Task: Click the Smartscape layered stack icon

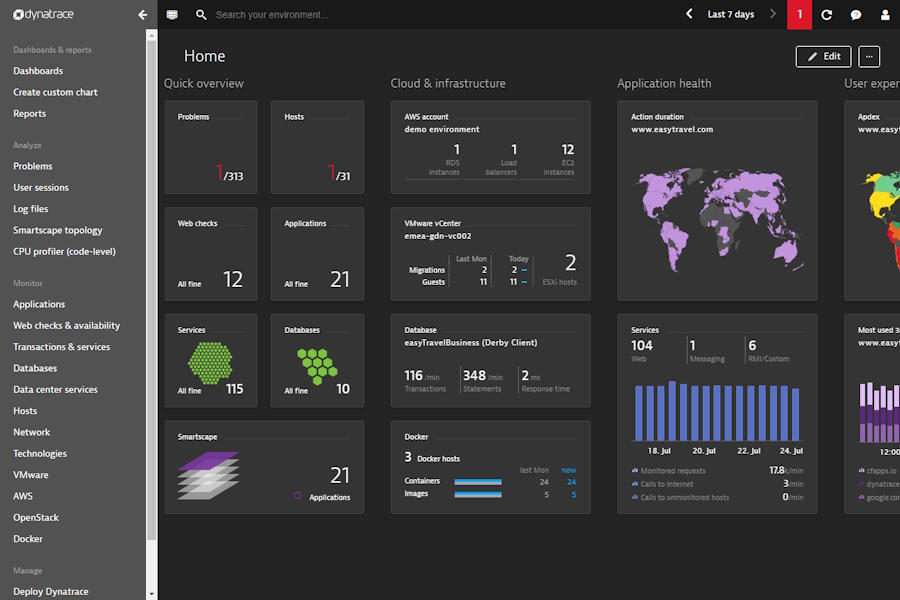Action: click(x=208, y=475)
